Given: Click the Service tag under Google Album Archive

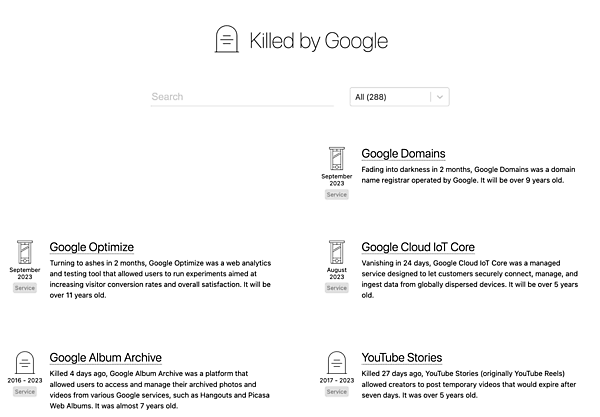Looking at the screenshot, I should [x=25, y=392].
